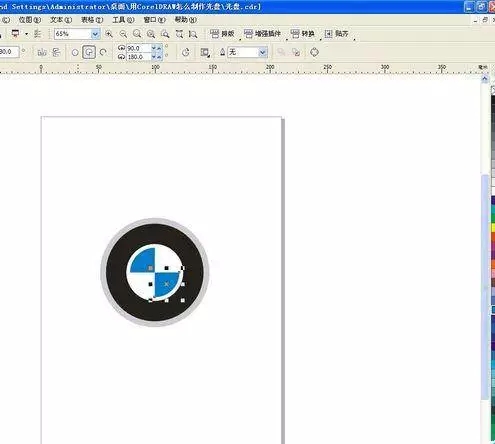Select the Ellipse shape type icon

click(x=75, y=52)
